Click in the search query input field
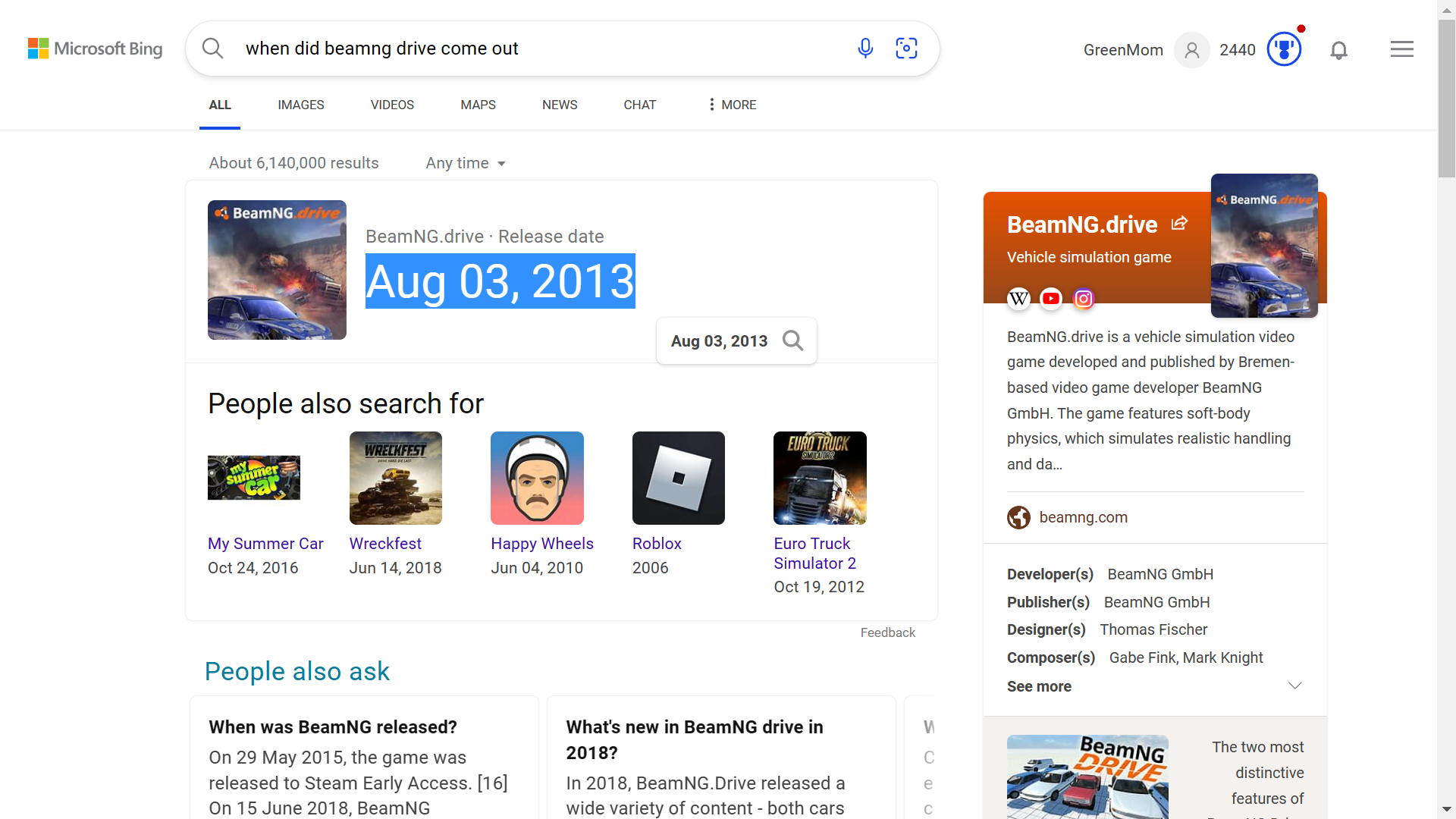The width and height of the screenshot is (1456, 819). tap(531, 49)
